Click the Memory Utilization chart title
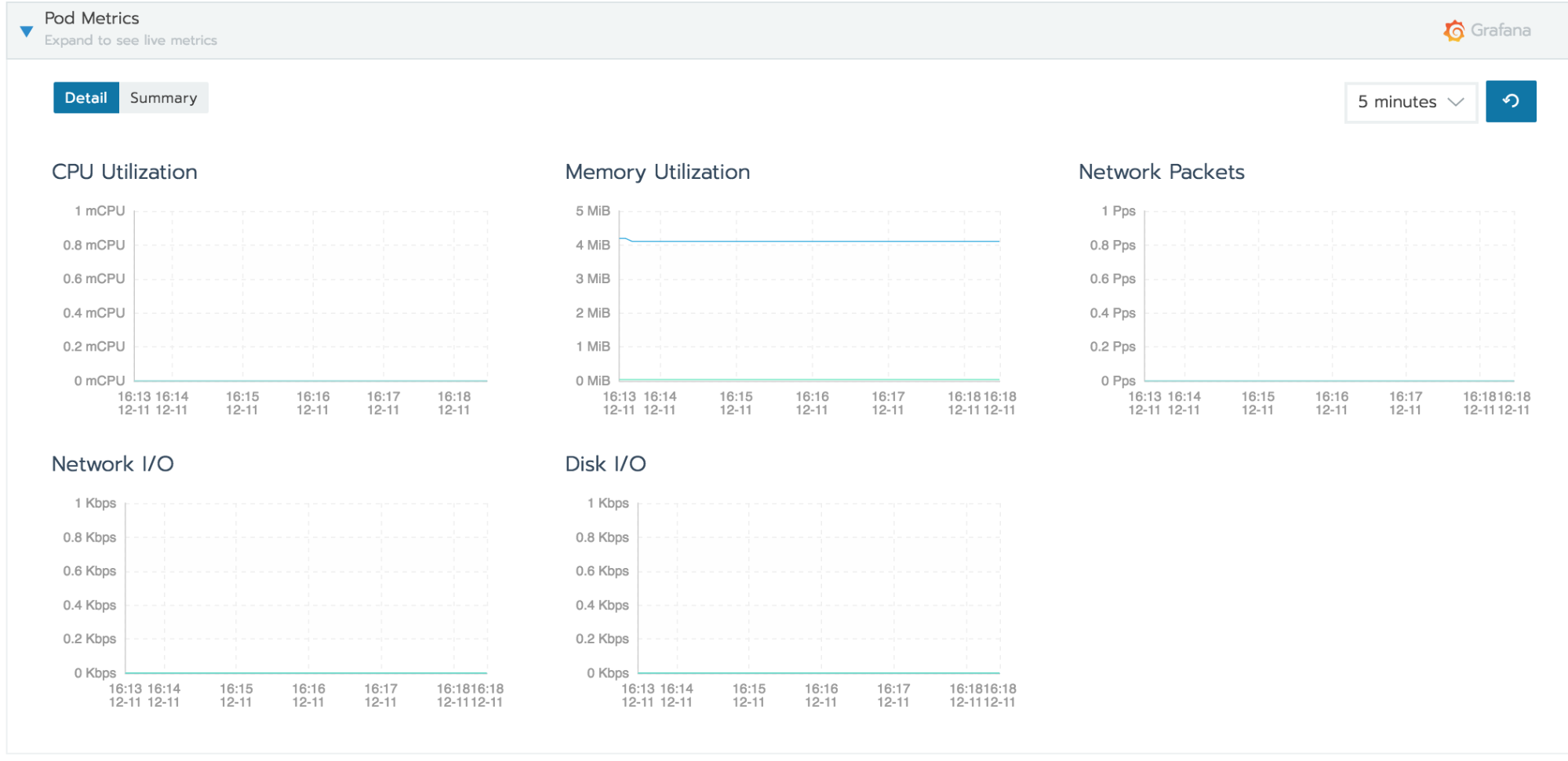 657,172
